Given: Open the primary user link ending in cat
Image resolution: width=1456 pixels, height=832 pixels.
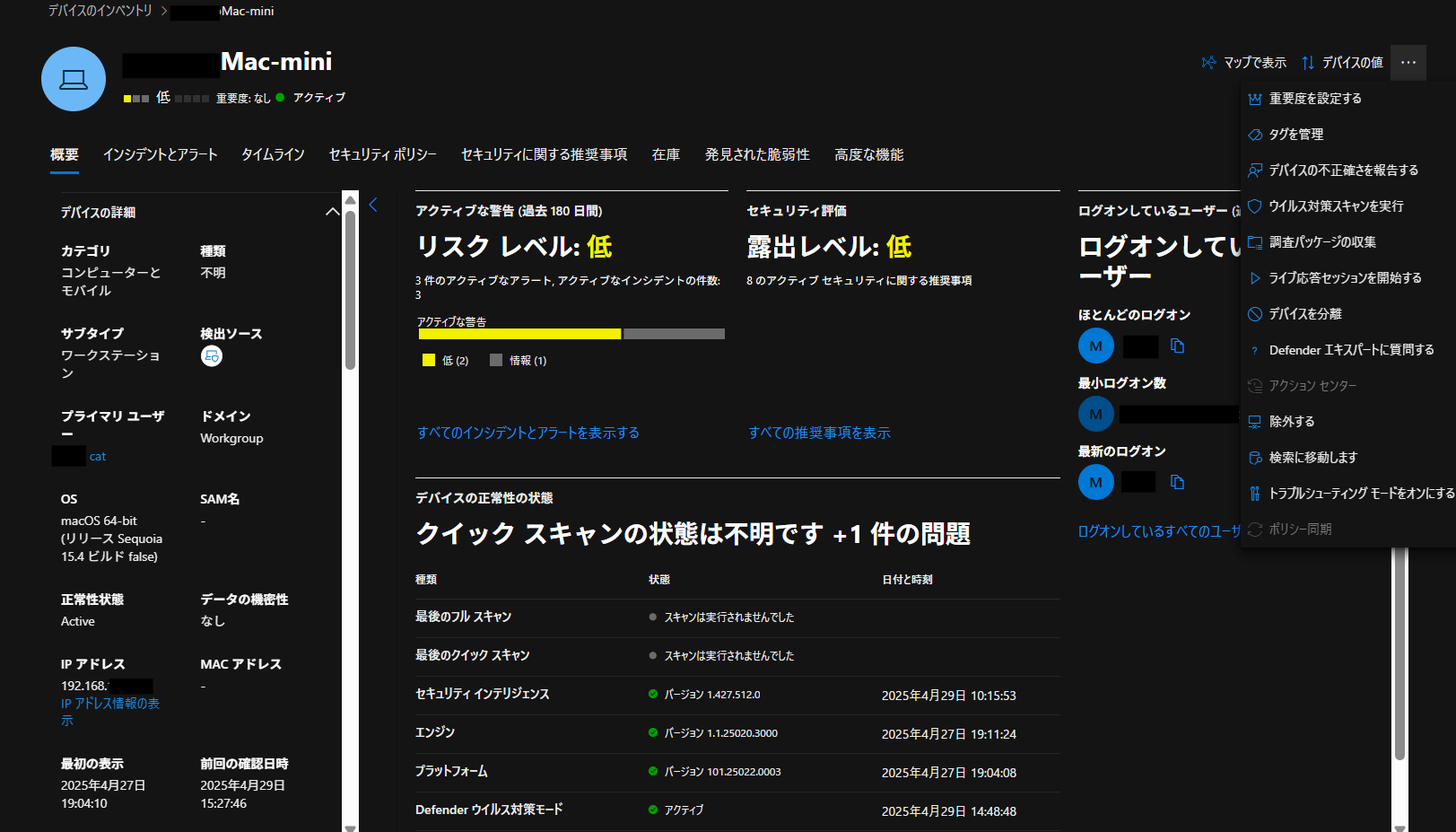Looking at the screenshot, I should pos(98,457).
